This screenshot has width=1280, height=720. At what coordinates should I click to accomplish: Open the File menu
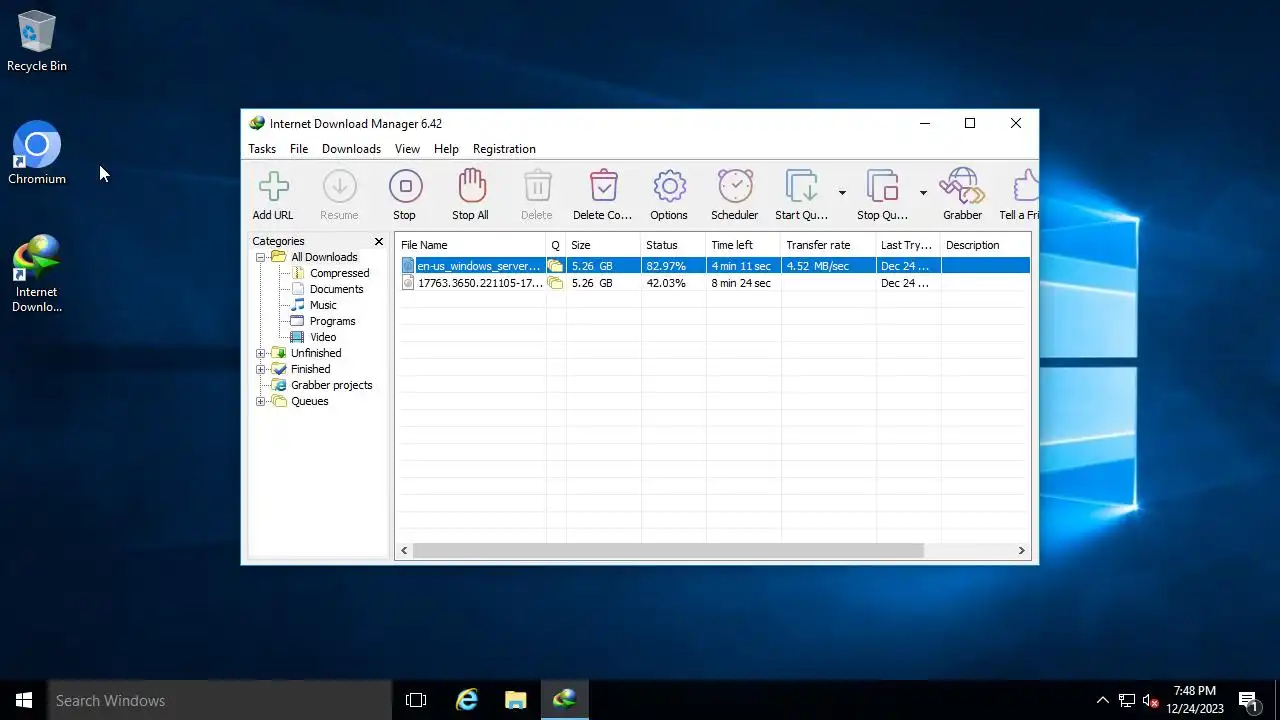pos(299,149)
